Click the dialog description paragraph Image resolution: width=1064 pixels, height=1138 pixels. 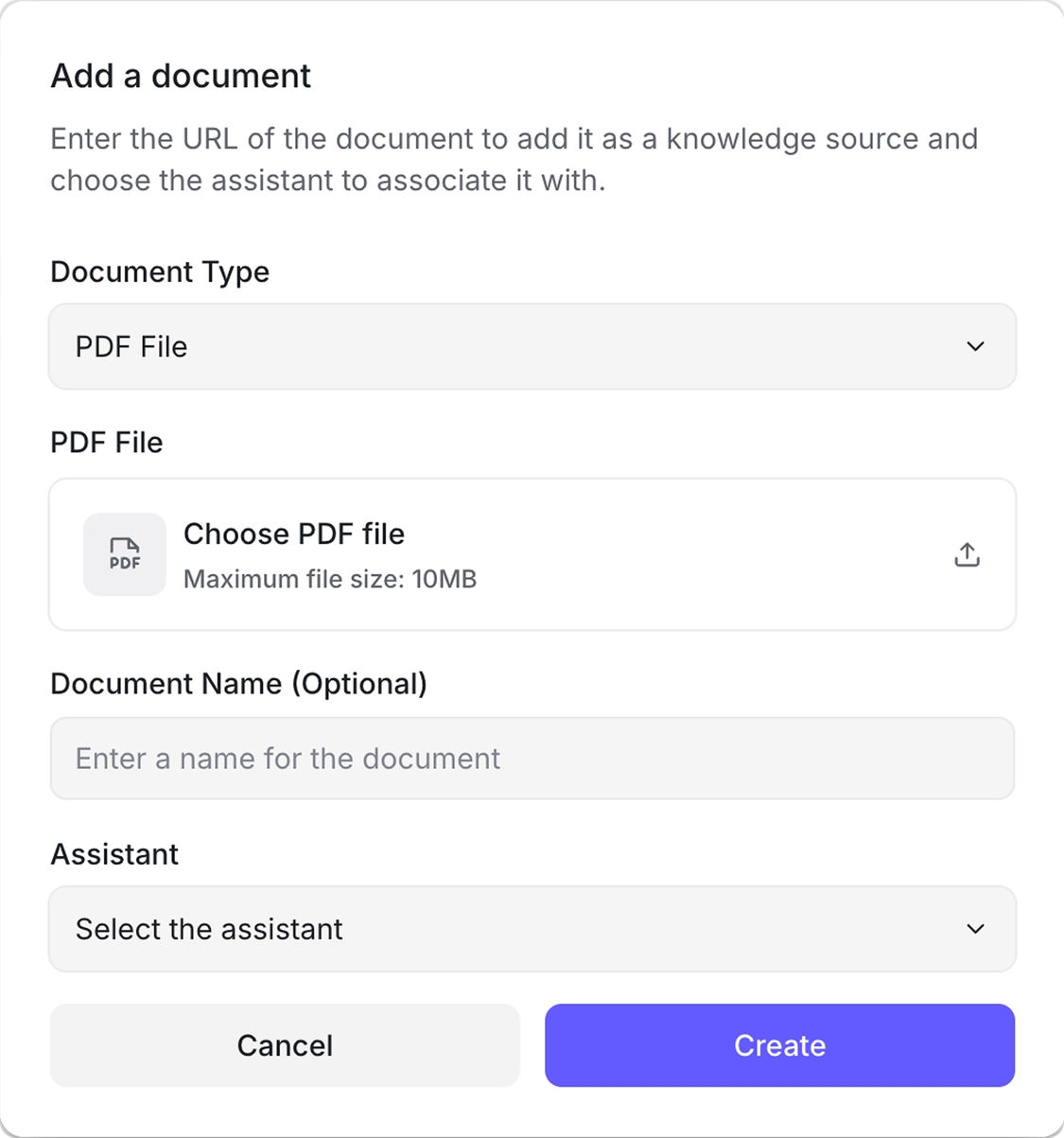tap(514, 159)
